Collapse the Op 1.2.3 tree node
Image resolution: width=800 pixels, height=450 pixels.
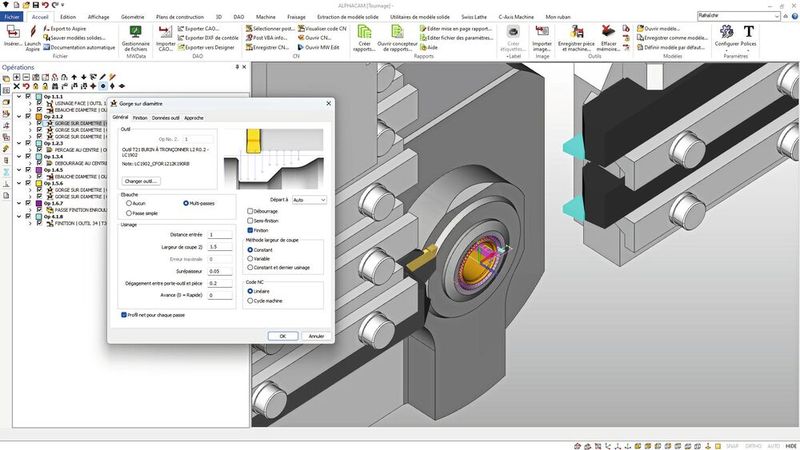(19, 143)
